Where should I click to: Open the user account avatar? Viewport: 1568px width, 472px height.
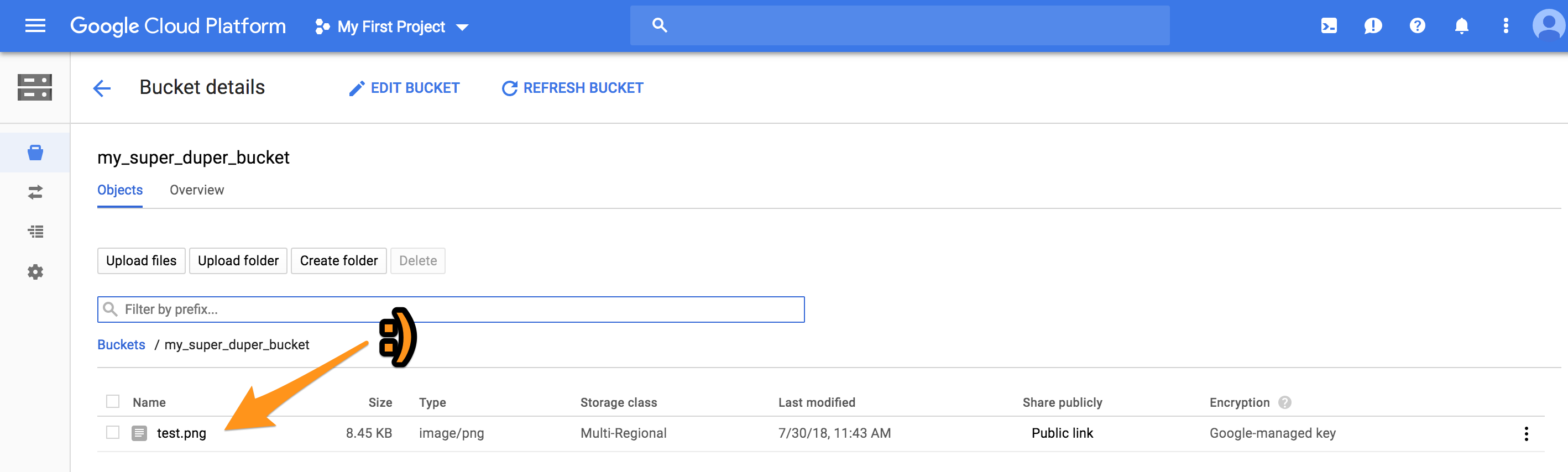(x=1548, y=26)
